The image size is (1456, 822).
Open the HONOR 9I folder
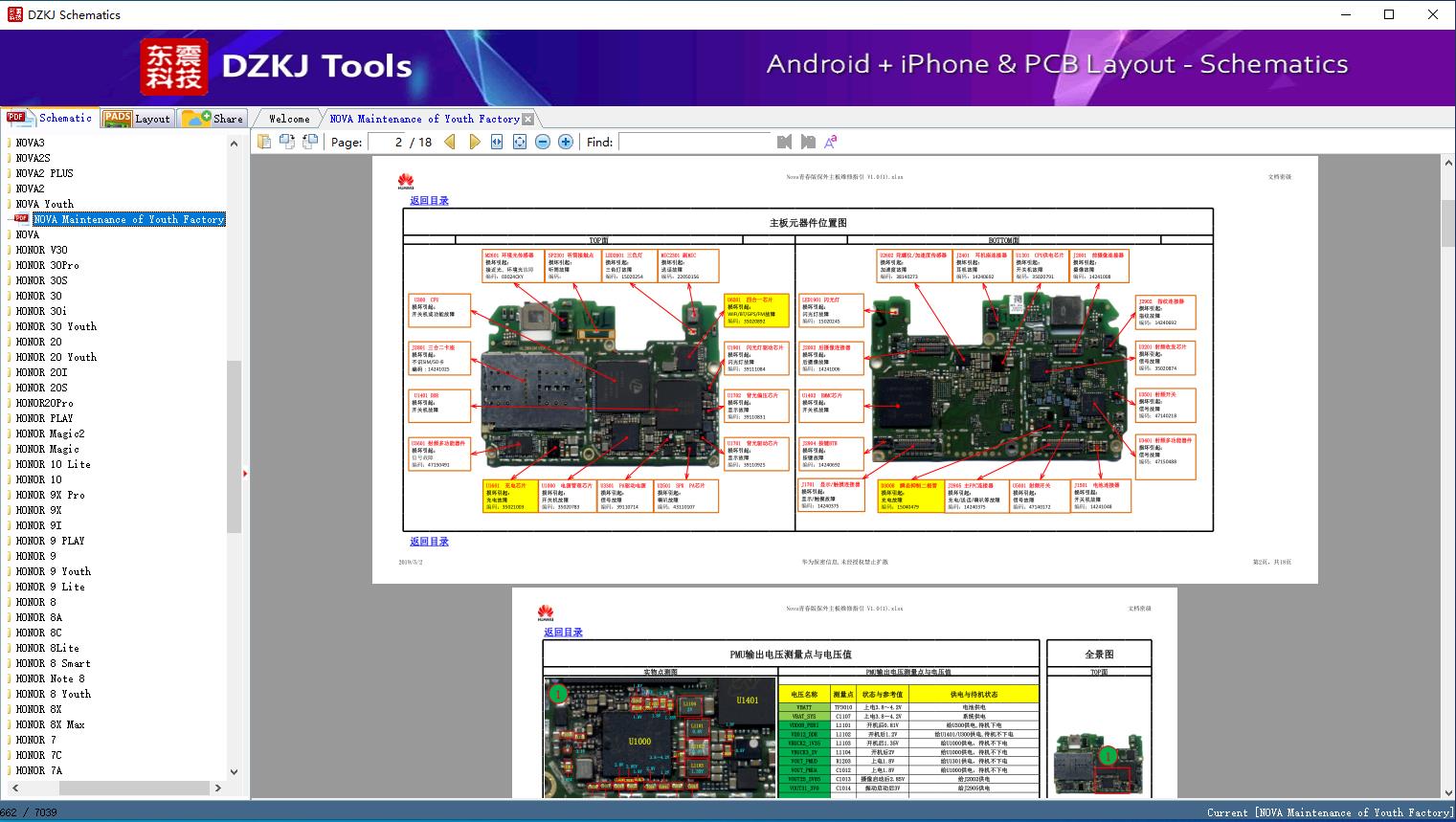[x=38, y=525]
